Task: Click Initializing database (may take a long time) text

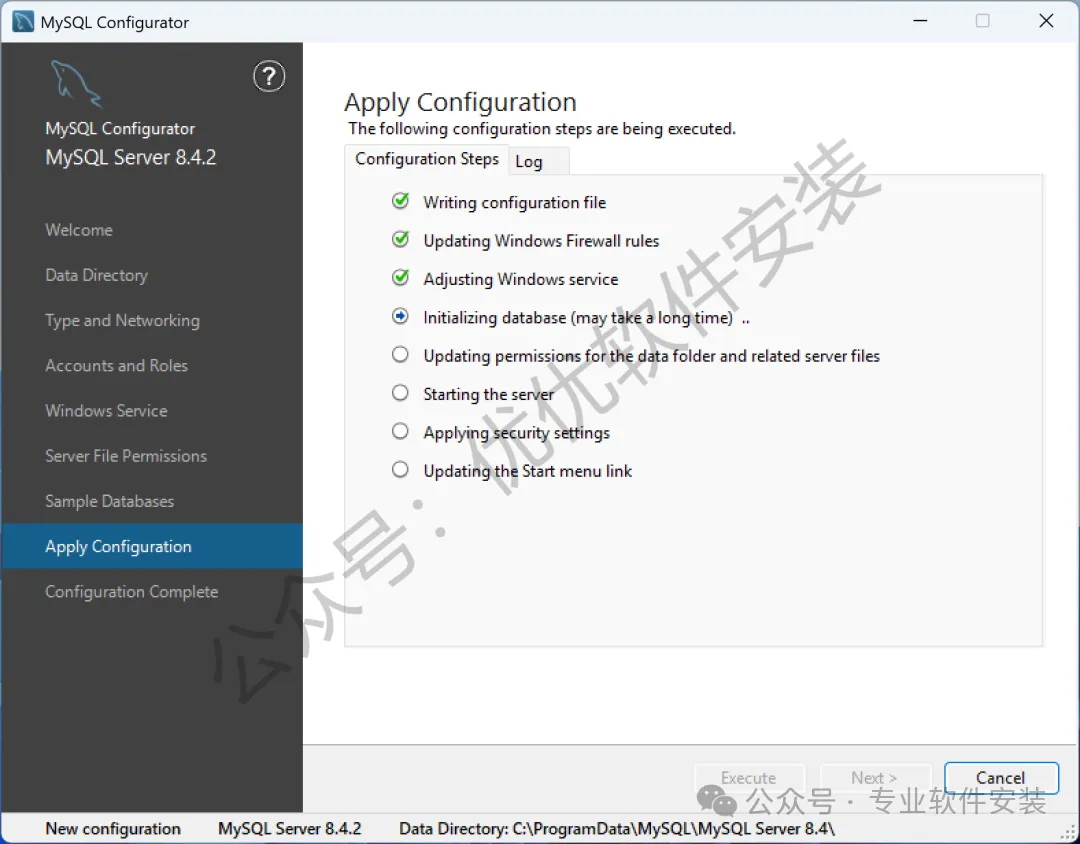Action: pyautogui.click(x=578, y=318)
